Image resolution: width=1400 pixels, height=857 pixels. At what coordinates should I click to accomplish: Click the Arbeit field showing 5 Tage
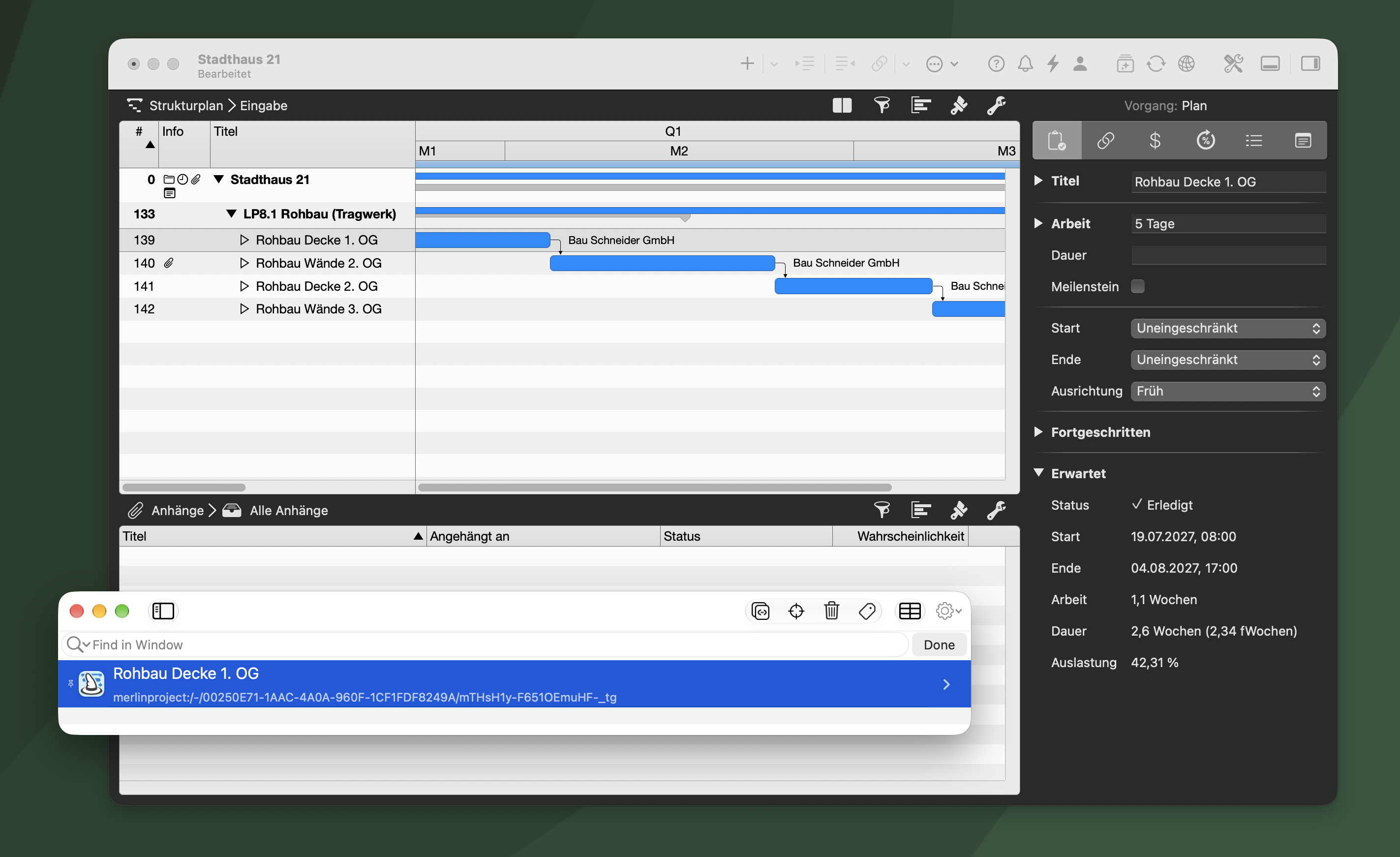click(x=1228, y=223)
